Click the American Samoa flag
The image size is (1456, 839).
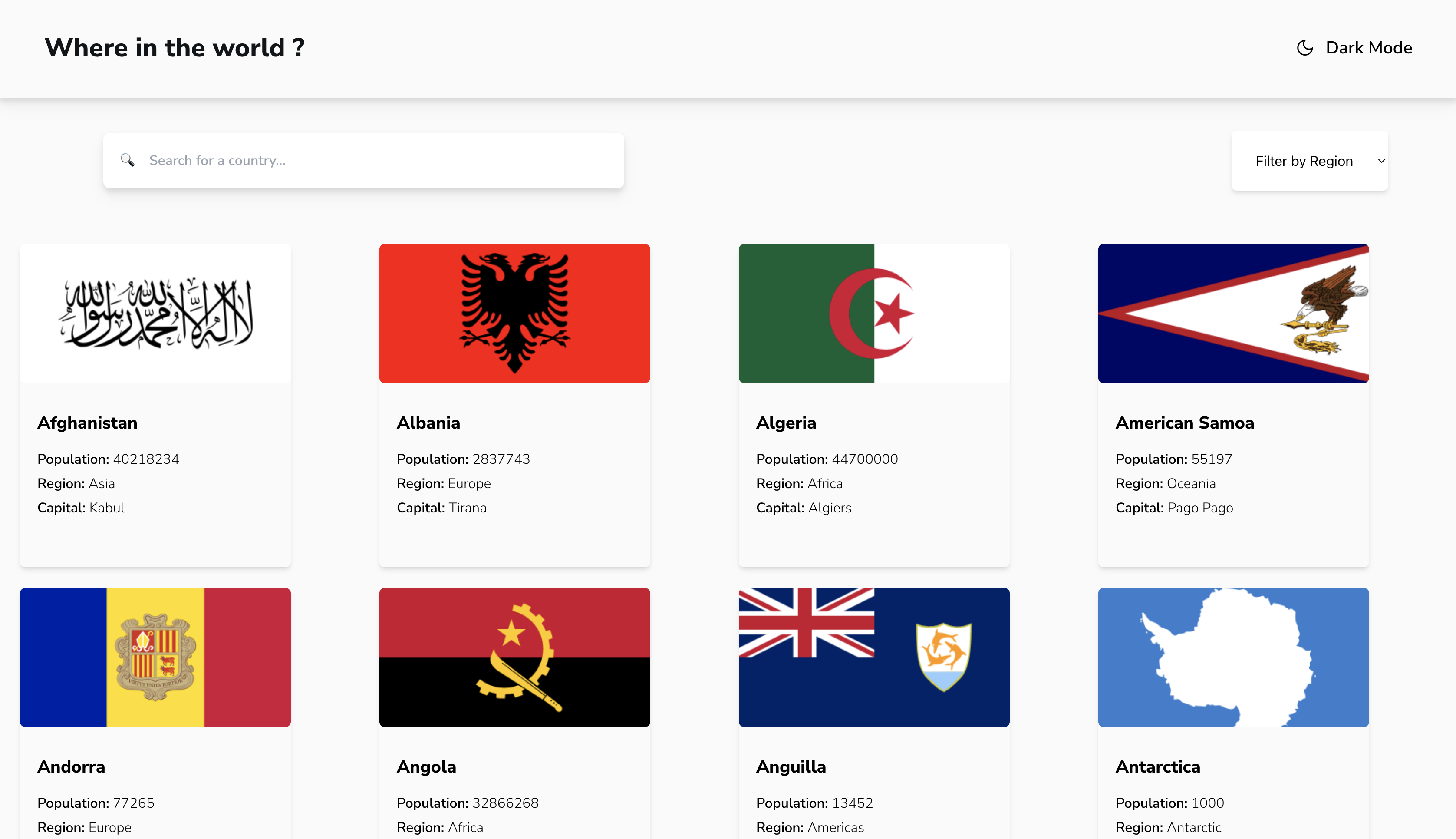coord(1233,314)
